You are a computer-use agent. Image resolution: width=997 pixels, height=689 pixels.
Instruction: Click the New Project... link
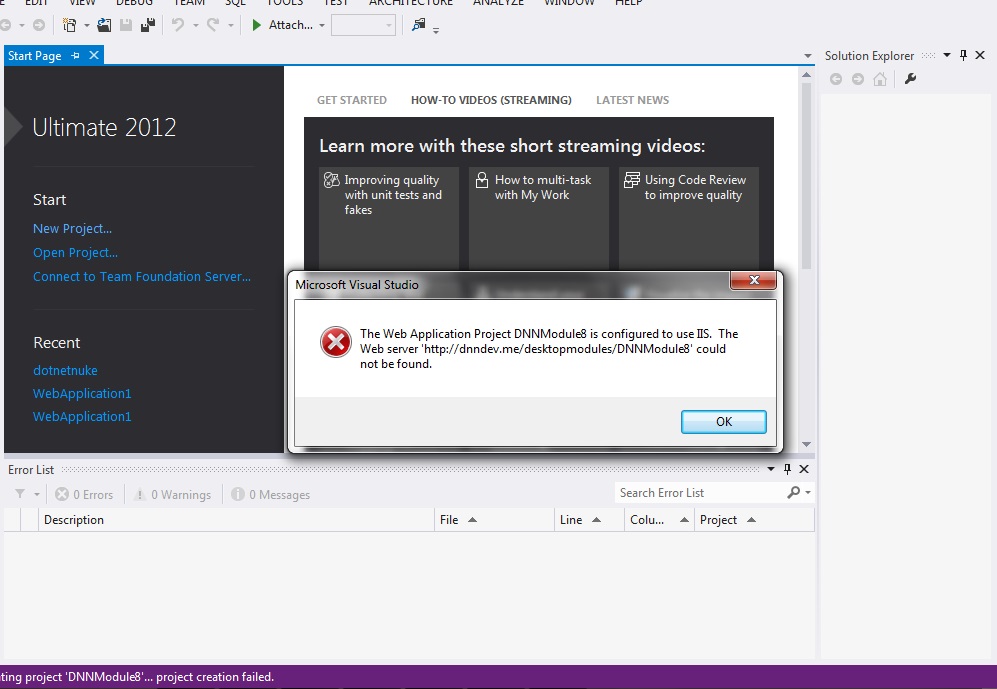tap(72, 228)
